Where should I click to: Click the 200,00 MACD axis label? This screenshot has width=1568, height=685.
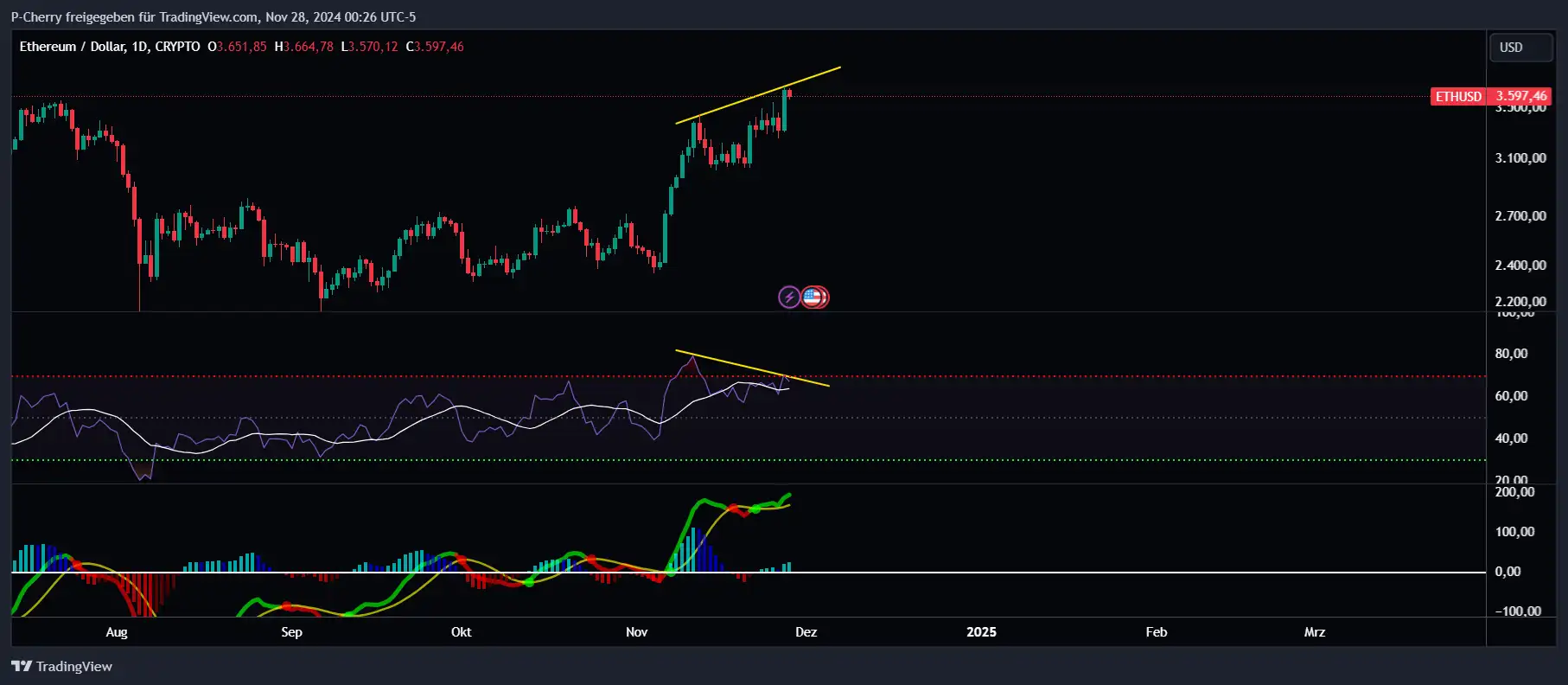coord(1514,492)
